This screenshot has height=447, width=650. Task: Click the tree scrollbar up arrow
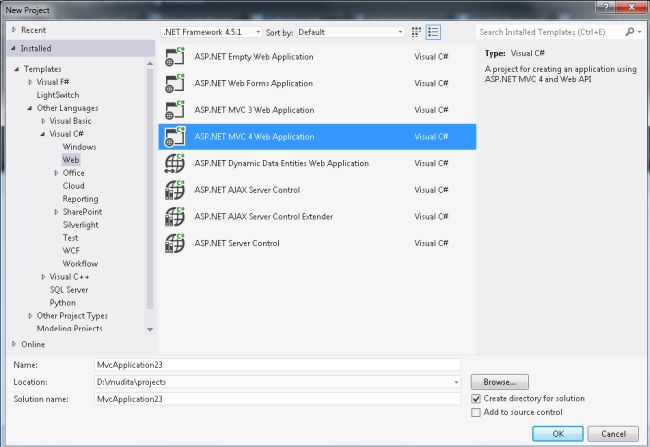pos(150,63)
